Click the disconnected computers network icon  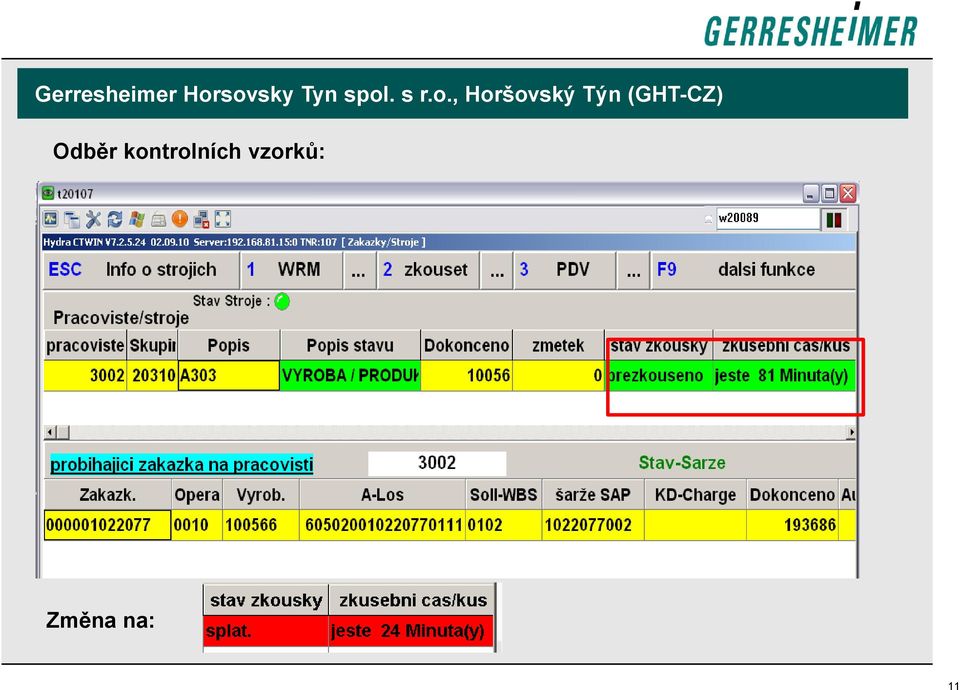201,219
